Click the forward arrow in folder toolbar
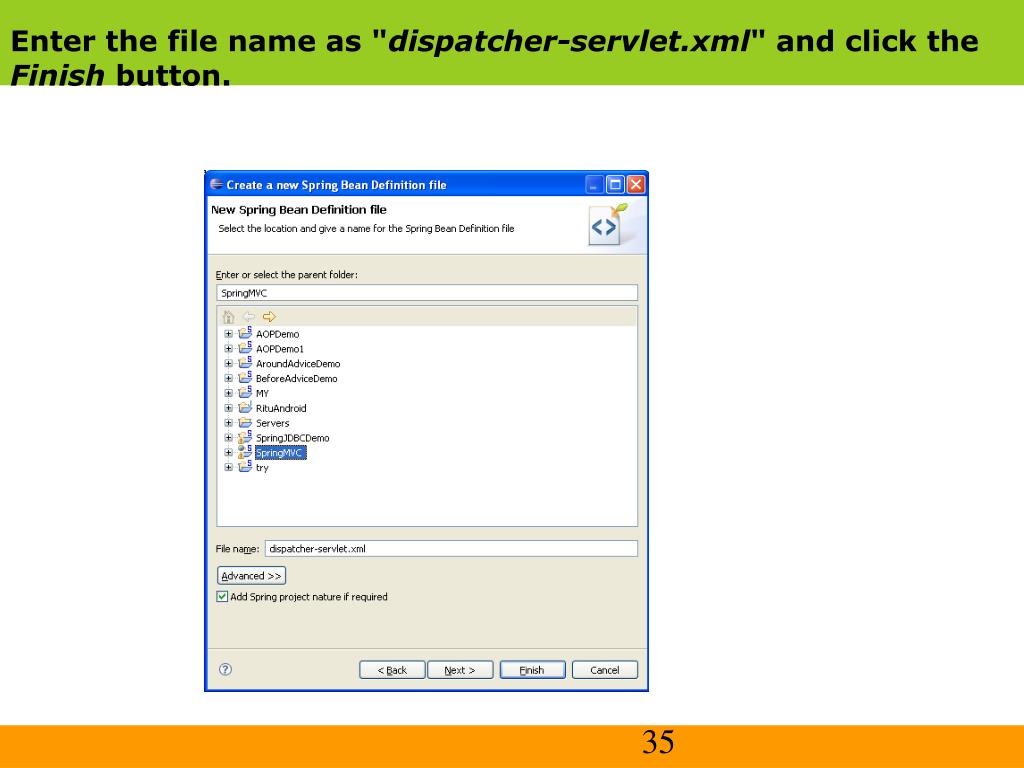1024x768 pixels. (269, 317)
